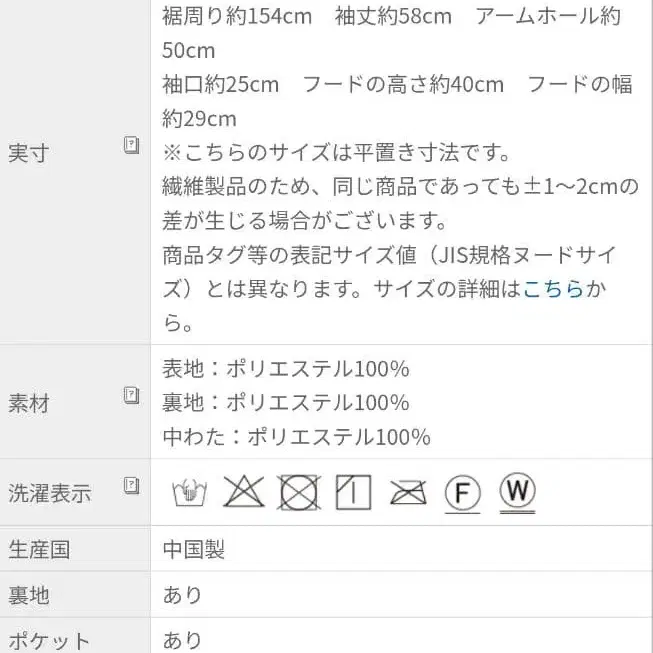Image resolution: width=653 pixels, height=653 pixels.
Task: Click the 表地：ポリエステル100% line
Action: (x=286, y=369)
